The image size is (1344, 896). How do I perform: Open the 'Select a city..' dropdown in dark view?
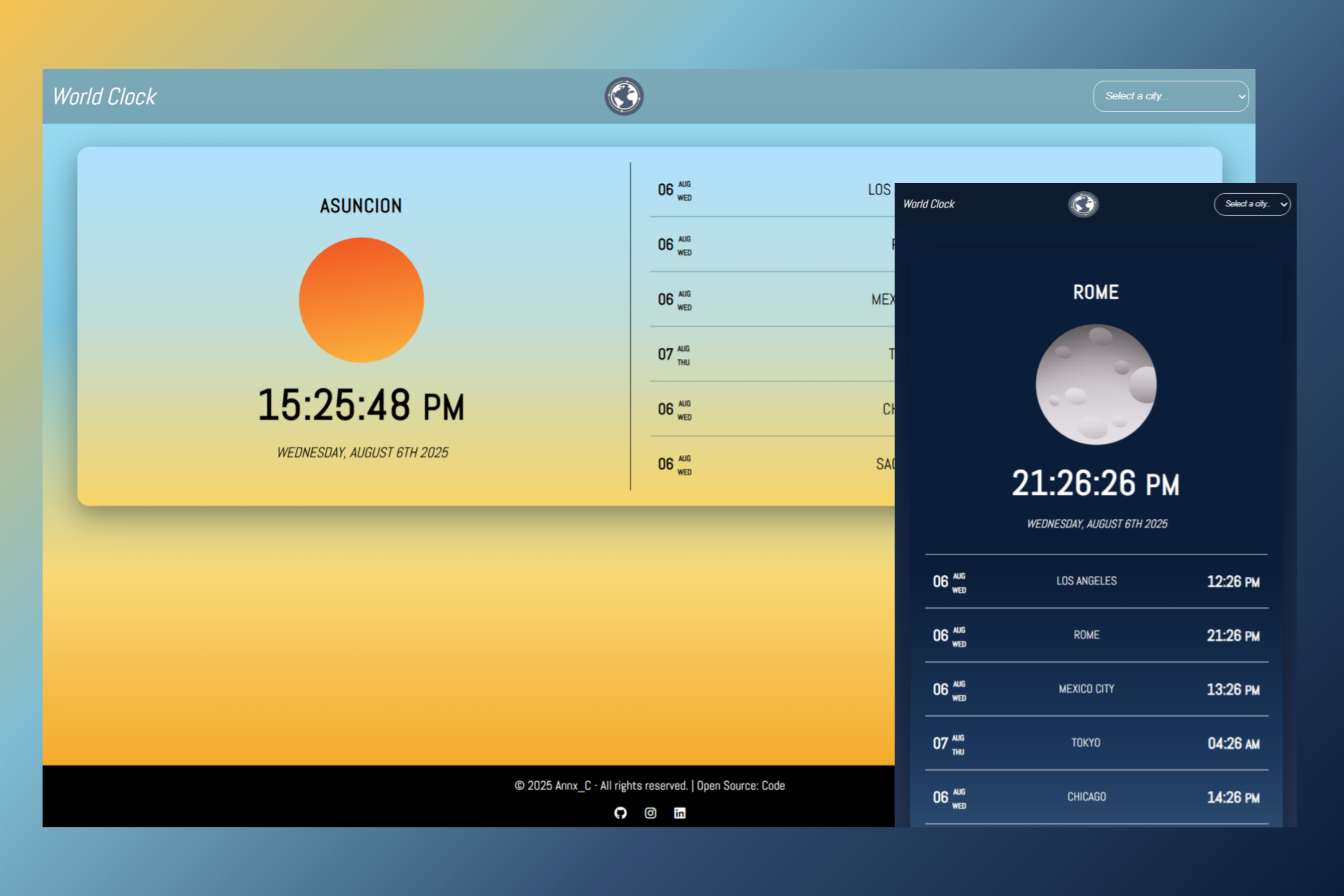(x=1252, y=205)
